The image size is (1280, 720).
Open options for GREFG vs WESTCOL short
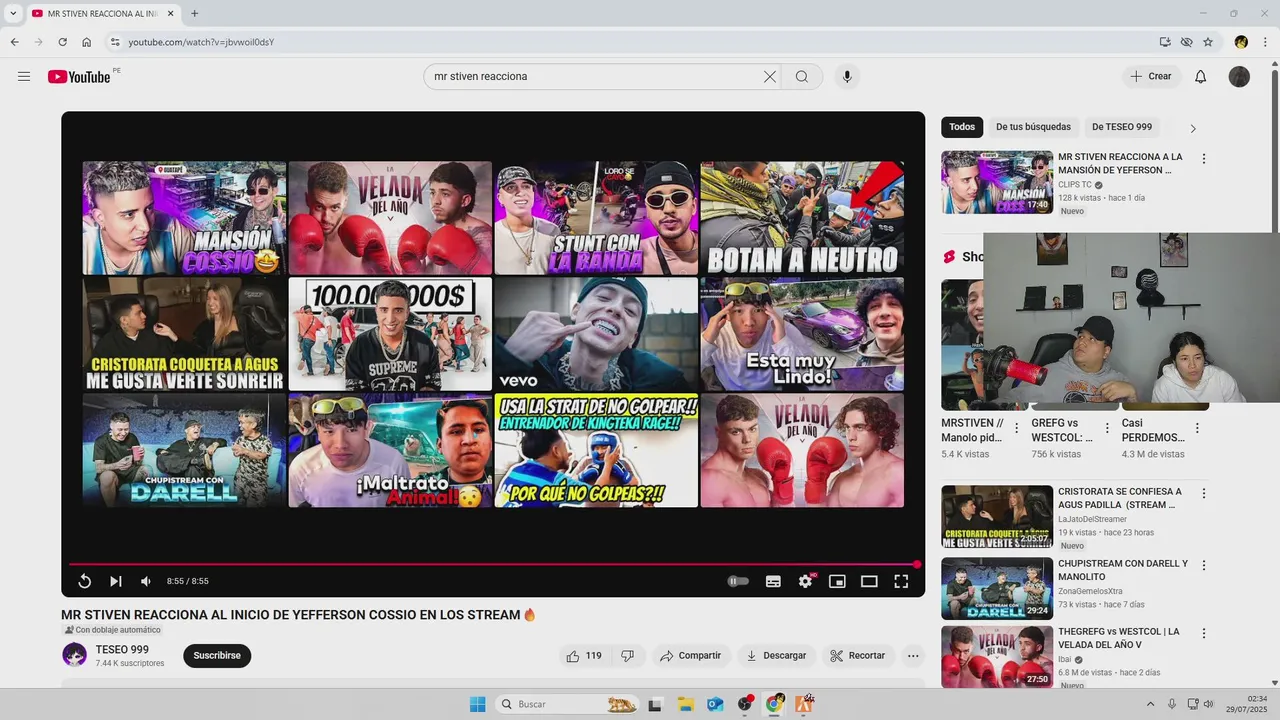pyautogui.click(x=1107, y=428)
